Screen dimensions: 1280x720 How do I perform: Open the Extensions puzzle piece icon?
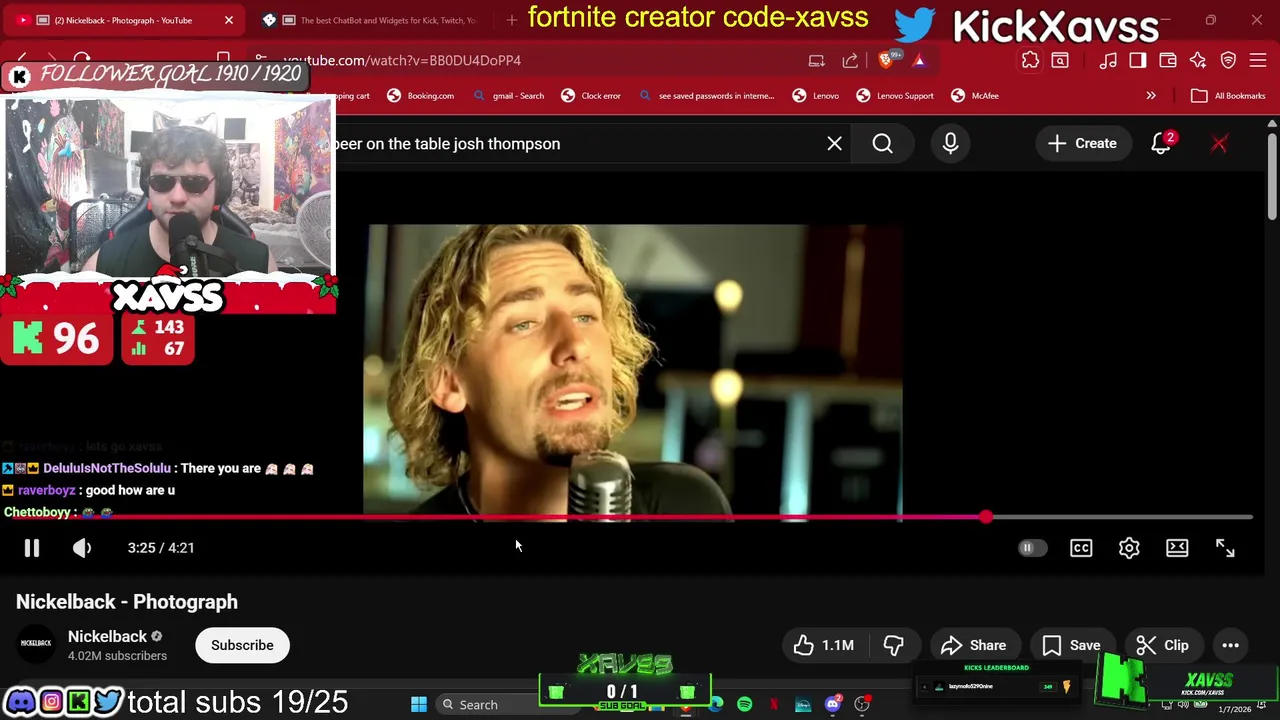point(1030,60)
